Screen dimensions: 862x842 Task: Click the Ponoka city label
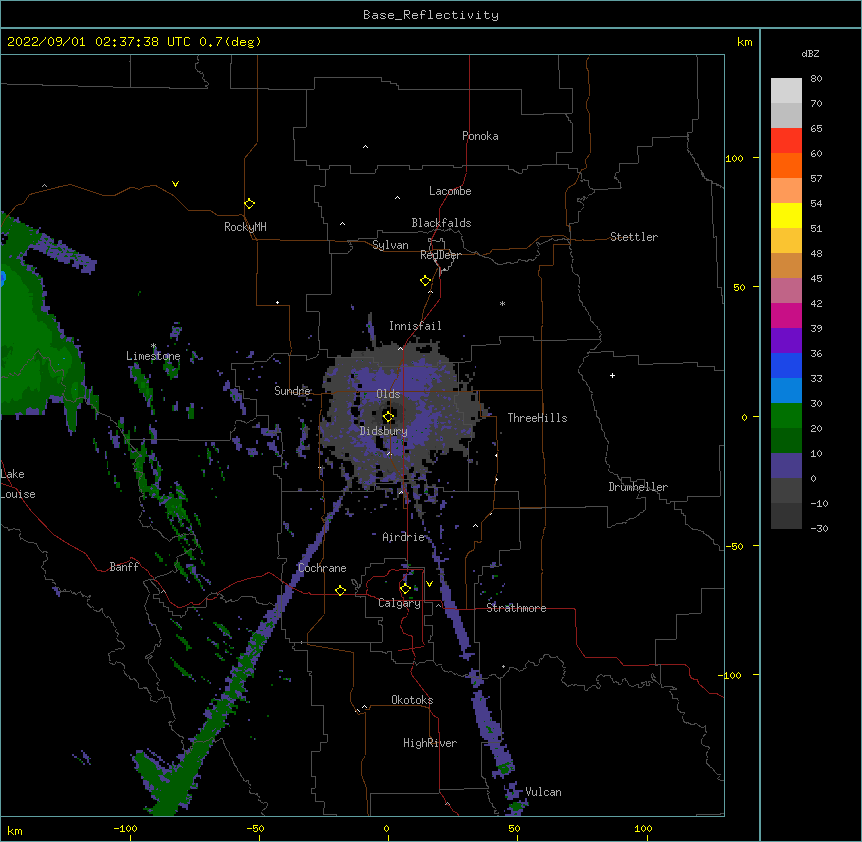click(x=480, y=136)
